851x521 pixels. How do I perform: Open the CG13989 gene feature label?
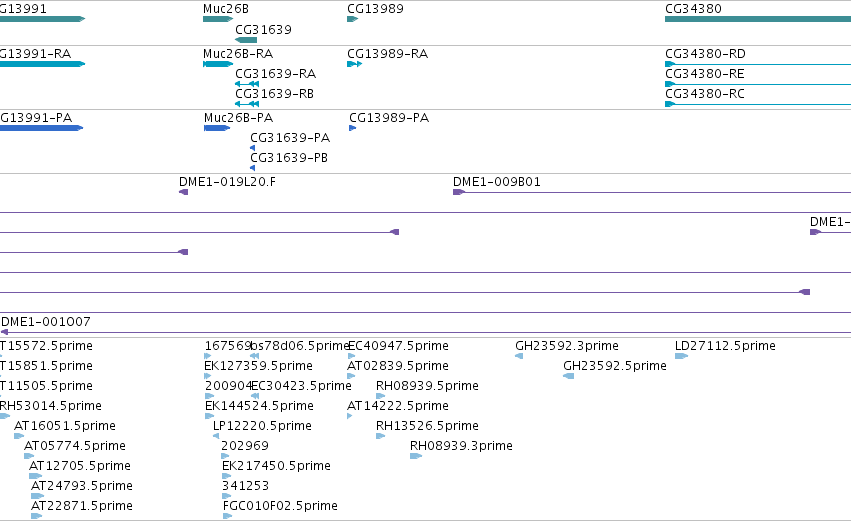coord(375,9)
